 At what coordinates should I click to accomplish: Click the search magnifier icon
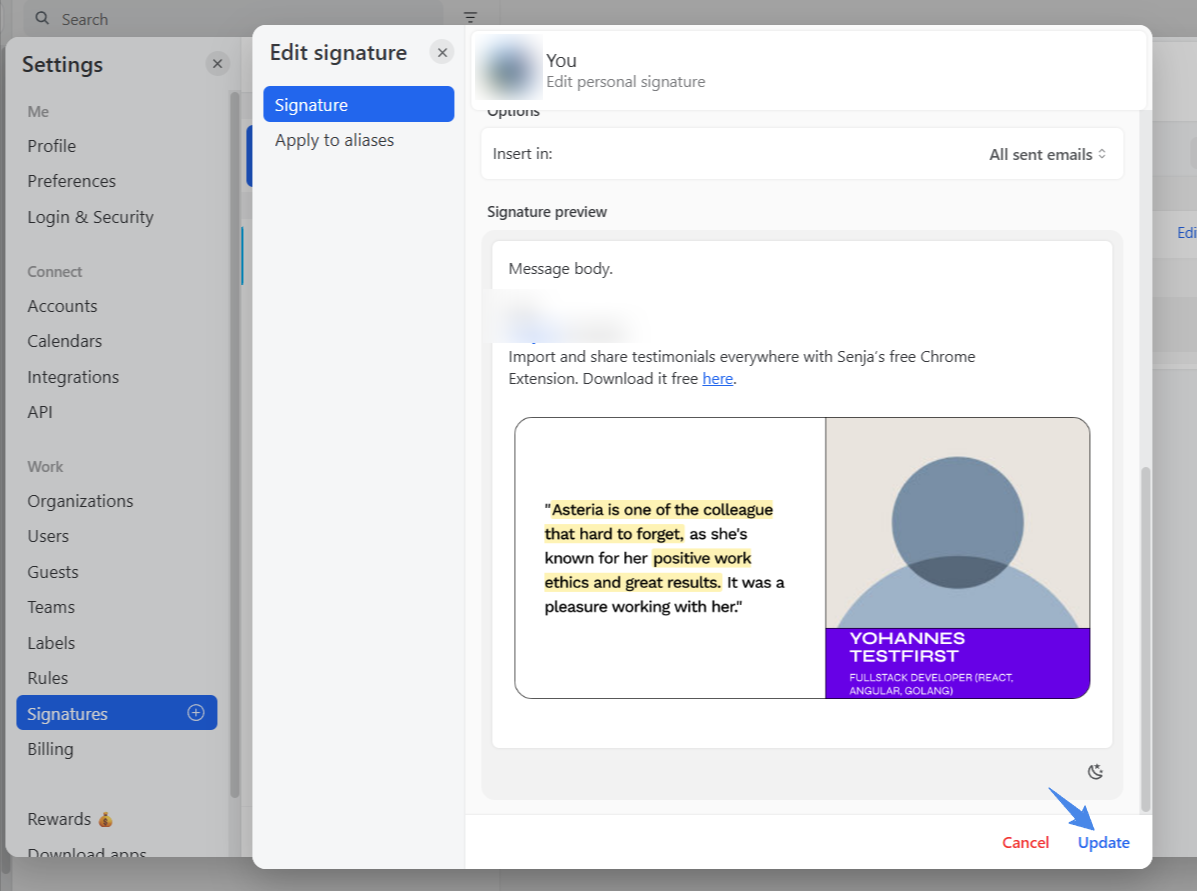(x=43, y=19)
